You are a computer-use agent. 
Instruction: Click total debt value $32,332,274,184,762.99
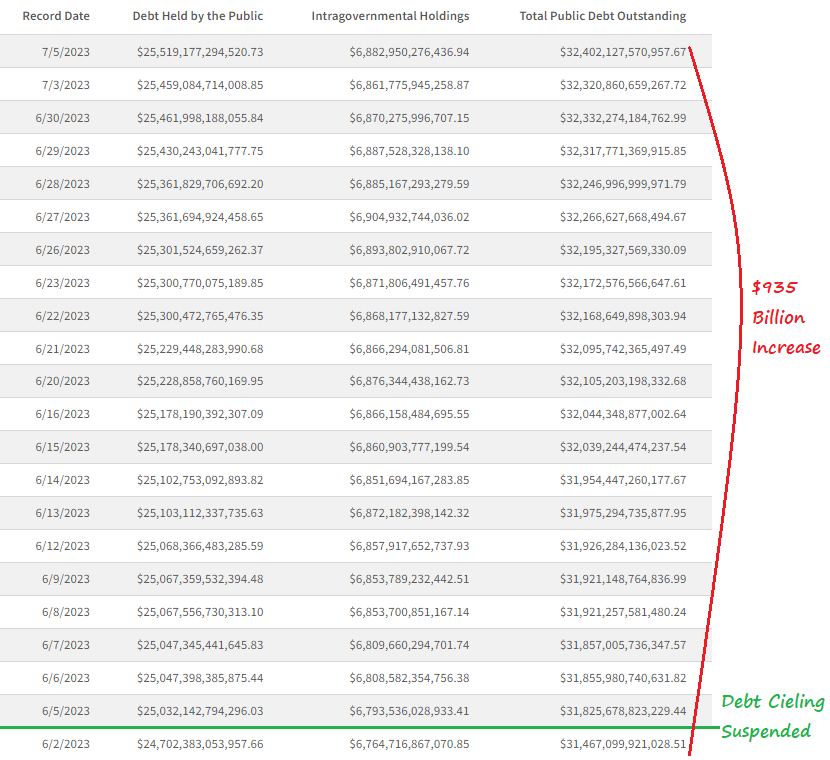click(x=623, y=118)
